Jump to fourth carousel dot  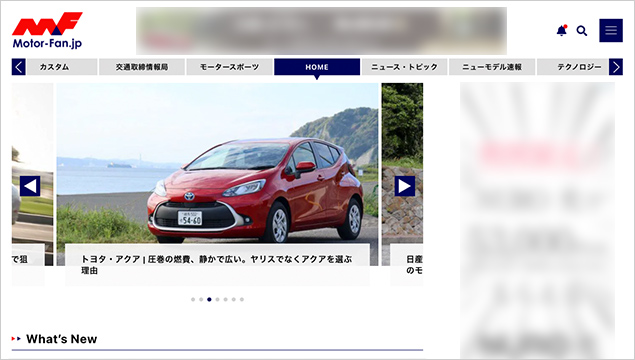coord(217,300)
